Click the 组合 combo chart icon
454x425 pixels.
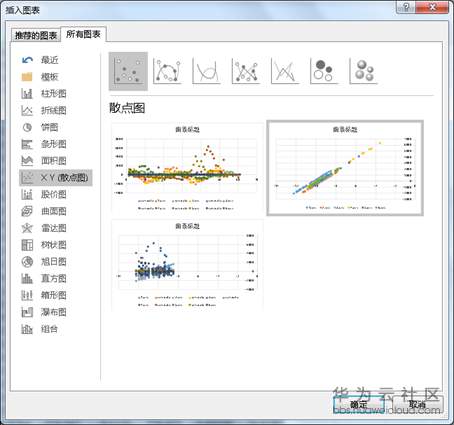27,329
